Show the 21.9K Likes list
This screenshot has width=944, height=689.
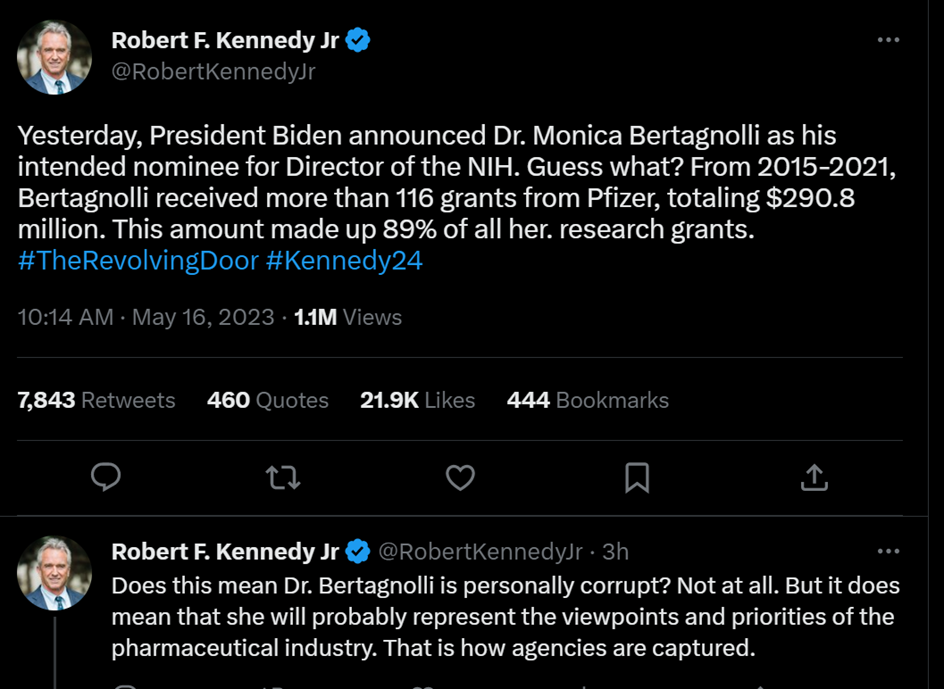(x=417, y=400)
